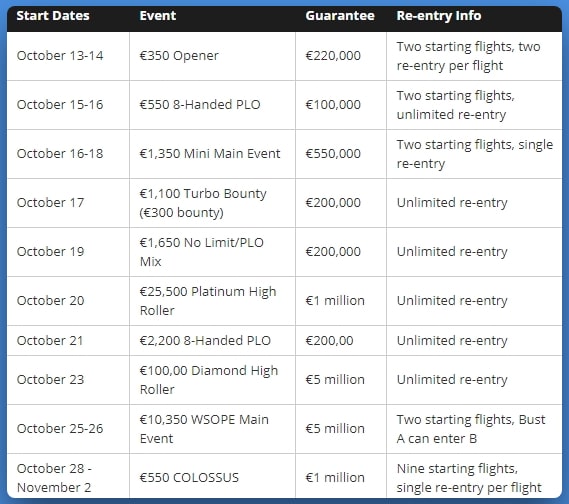
Task: Select the Bust A can enter B text
Action: tap(471, 429)
